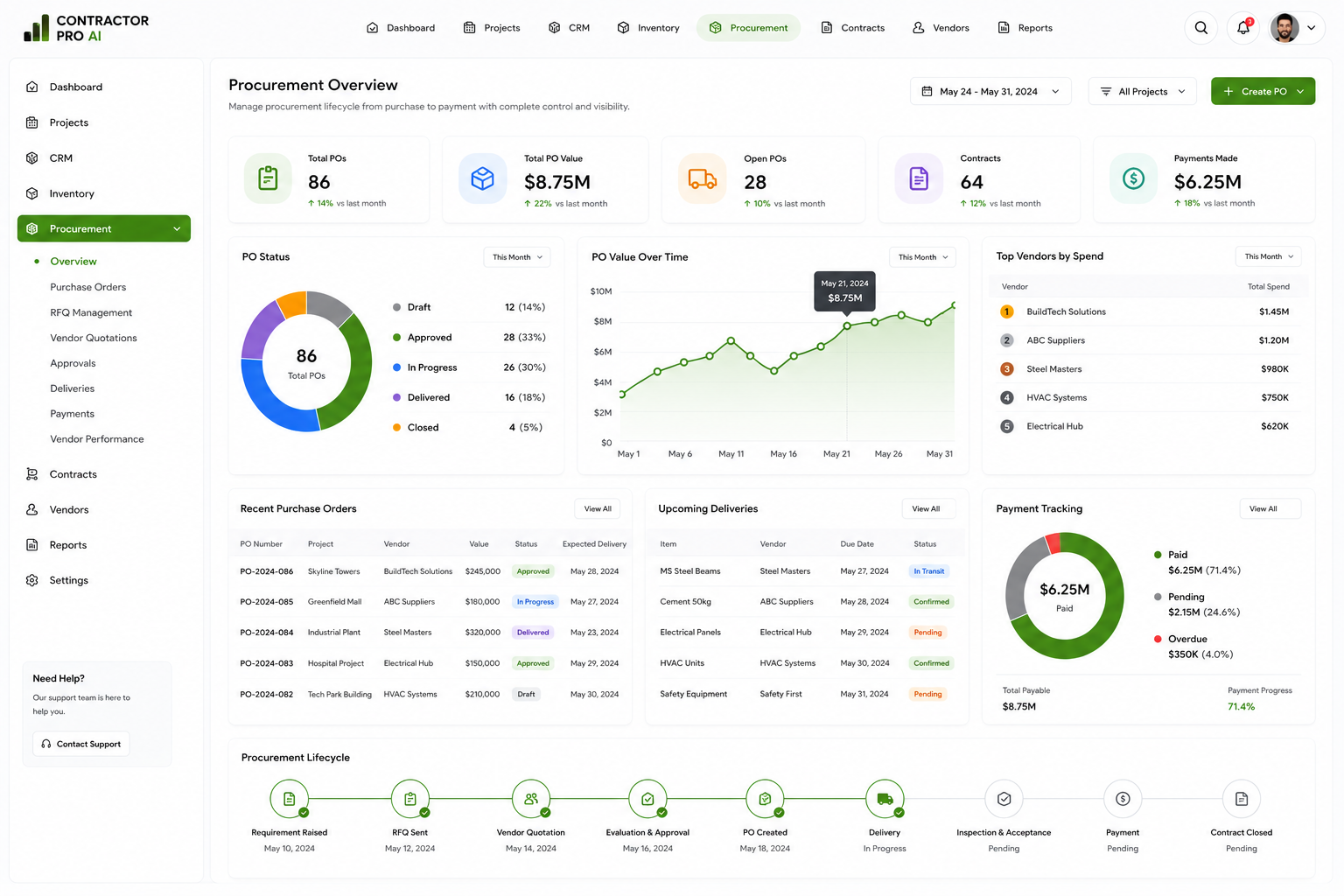Click the Open POs truck card icon
The width and height of the screenshot is (1344, 896).
(x=703, y=179)
